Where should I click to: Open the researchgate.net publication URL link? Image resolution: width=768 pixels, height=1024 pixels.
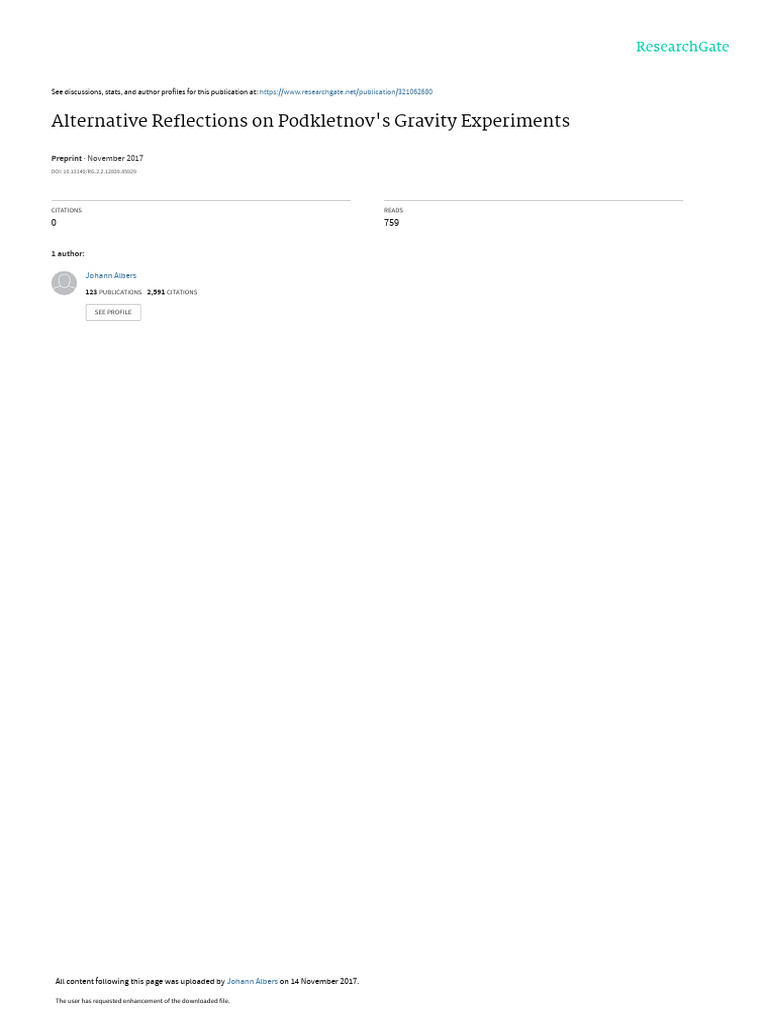(345, 92)
